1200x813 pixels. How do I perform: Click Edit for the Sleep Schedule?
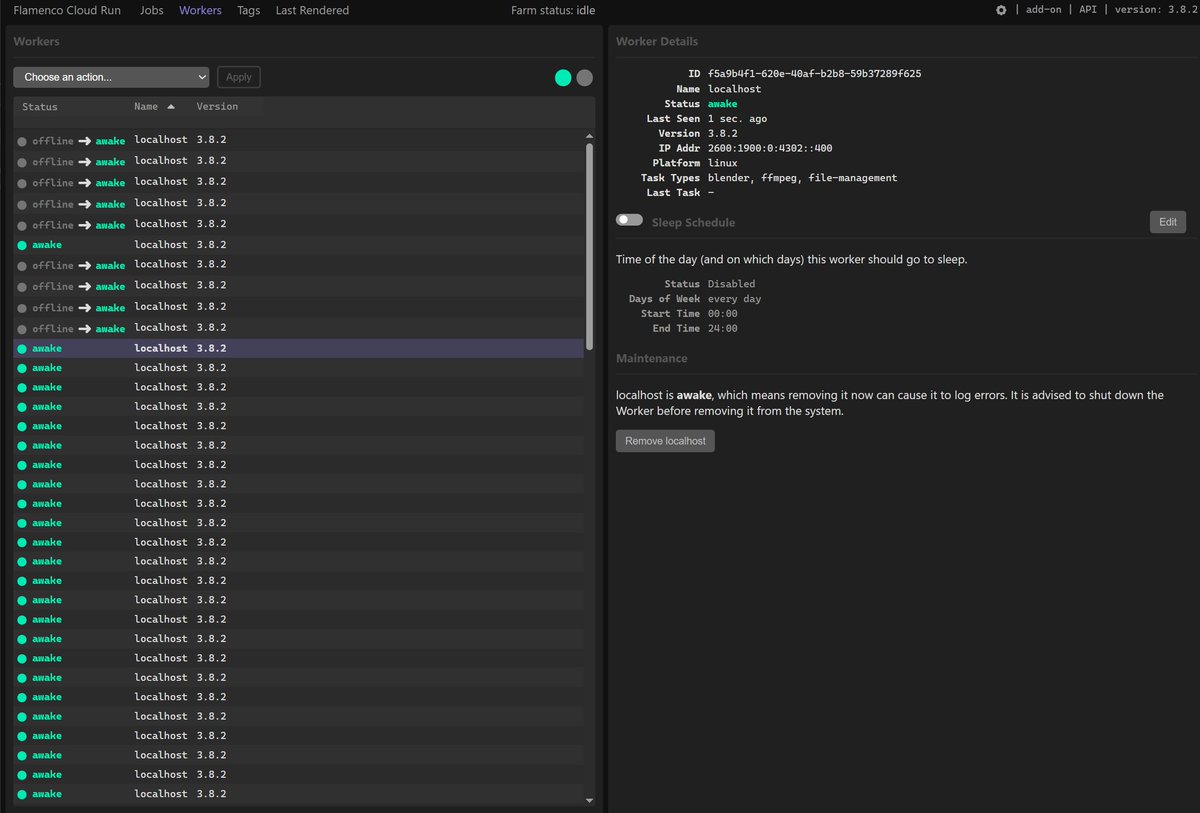(1168, 222)
